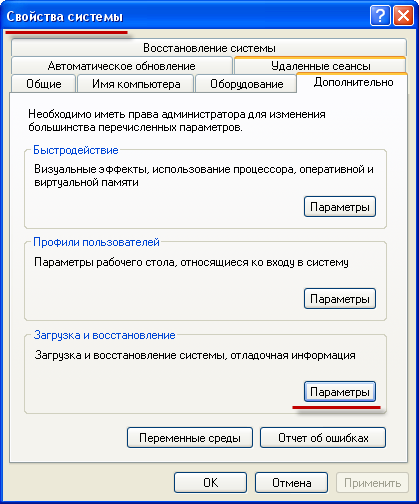Confirm with the OK button

click(x=210, y=482)
